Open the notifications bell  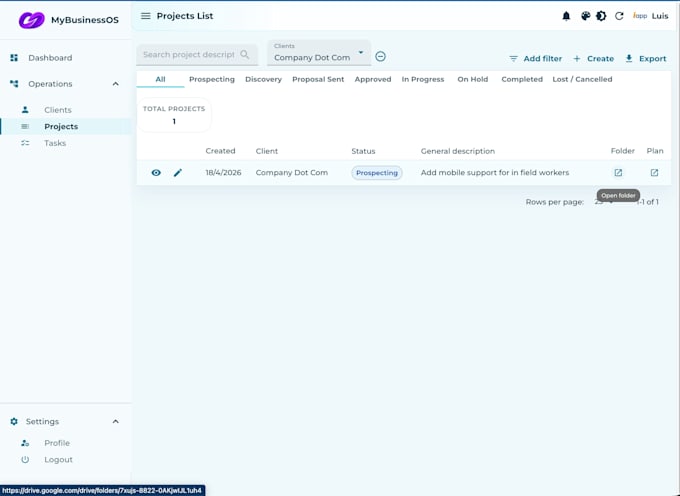point(566,16)
